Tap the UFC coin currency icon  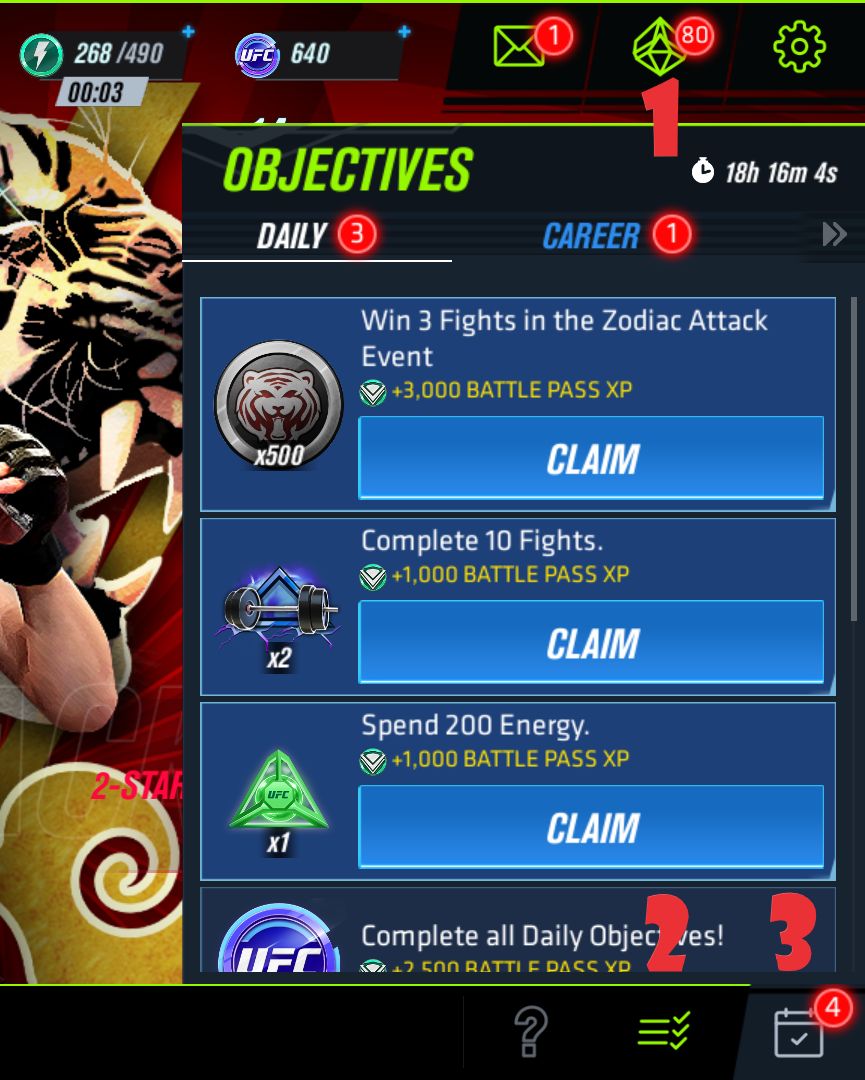click(257, 54)
